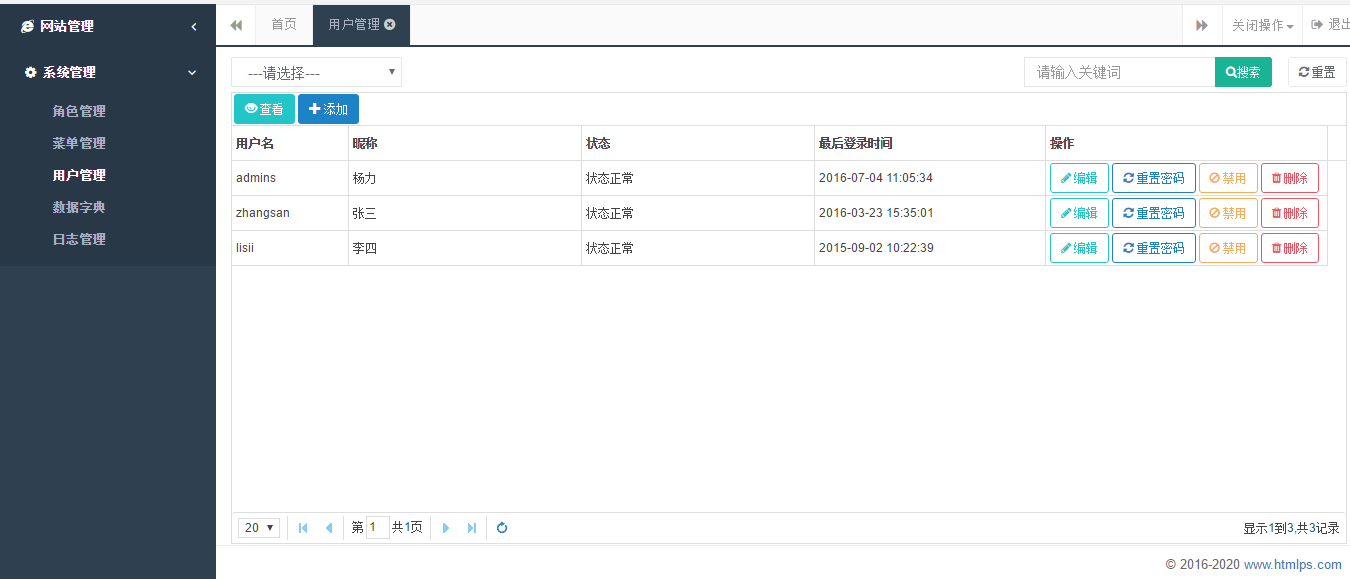Go to the previous page icon
The height and width of the screenshot is (579, 1350).
coord(329,528)
